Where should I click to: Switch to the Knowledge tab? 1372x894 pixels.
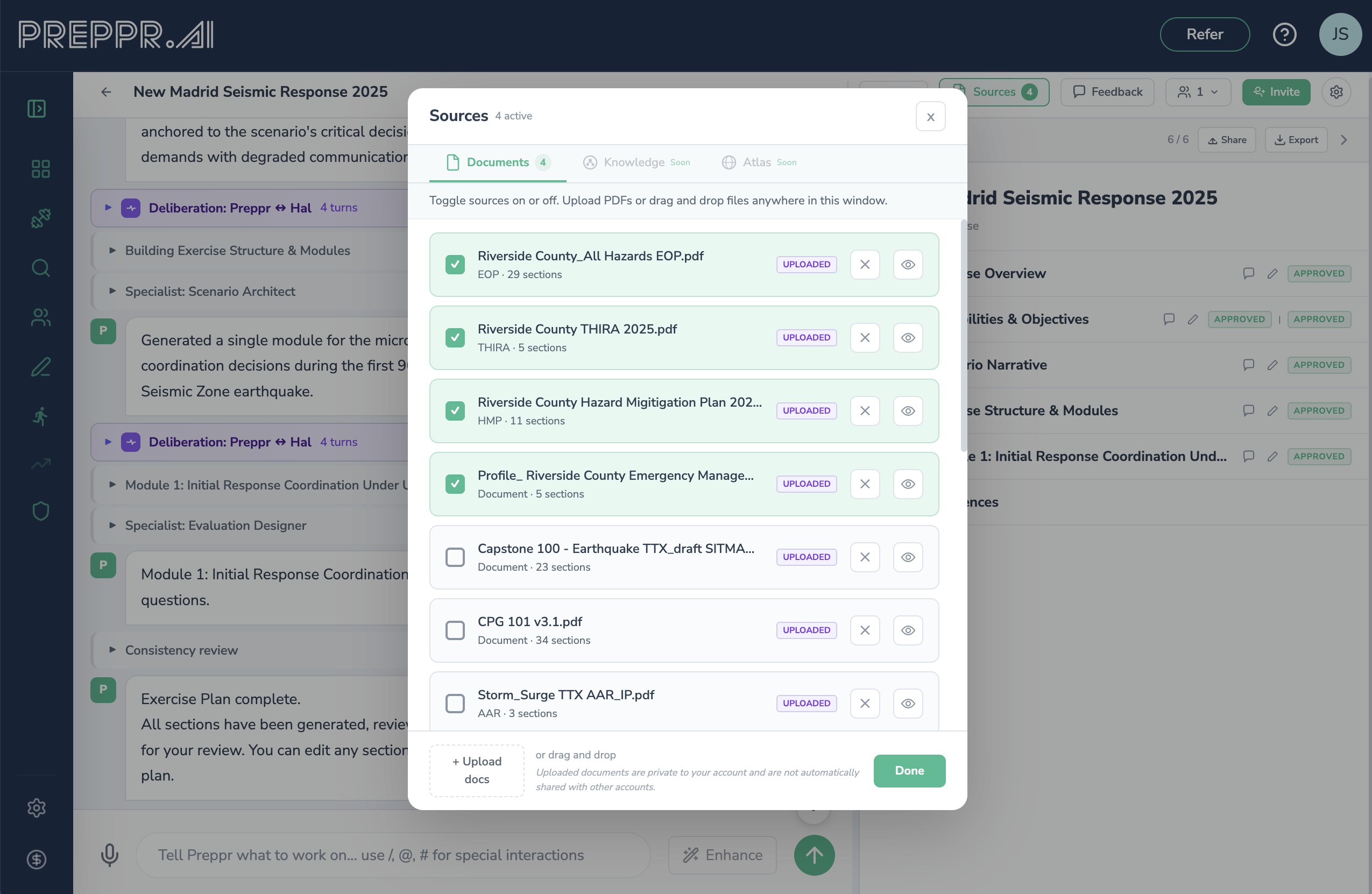click(x=634, y=162)
